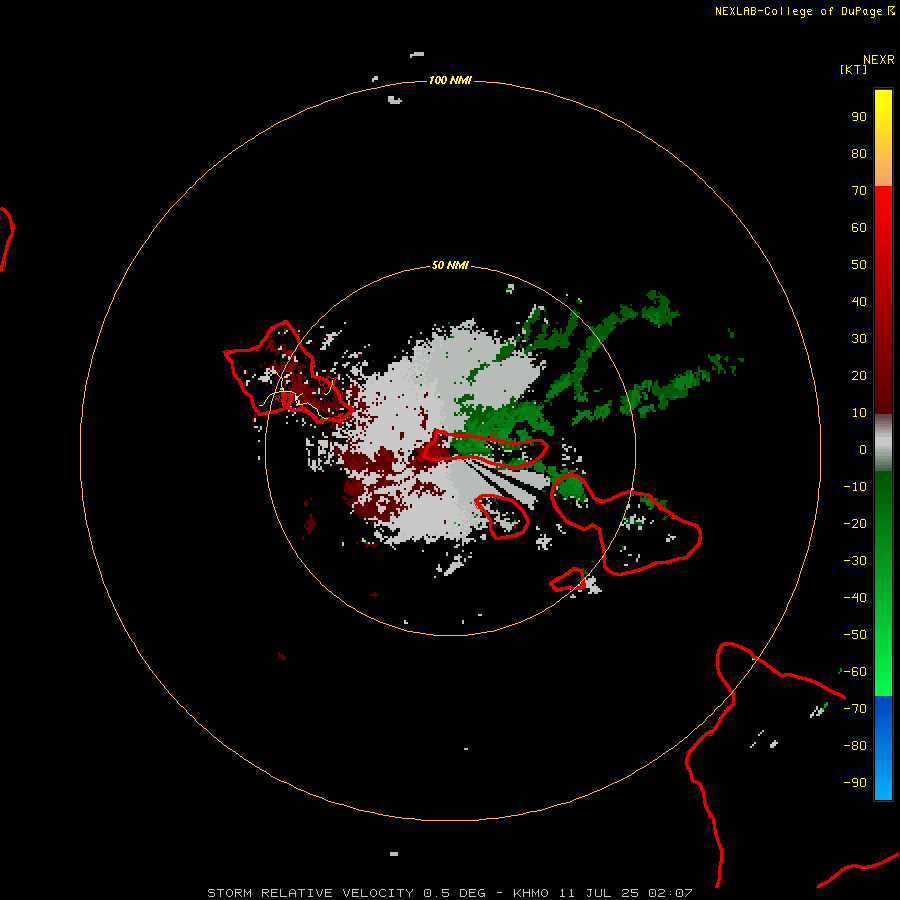The image size is (900, 900).
Task: Click the [KT] units label
Action: point(853,69)
